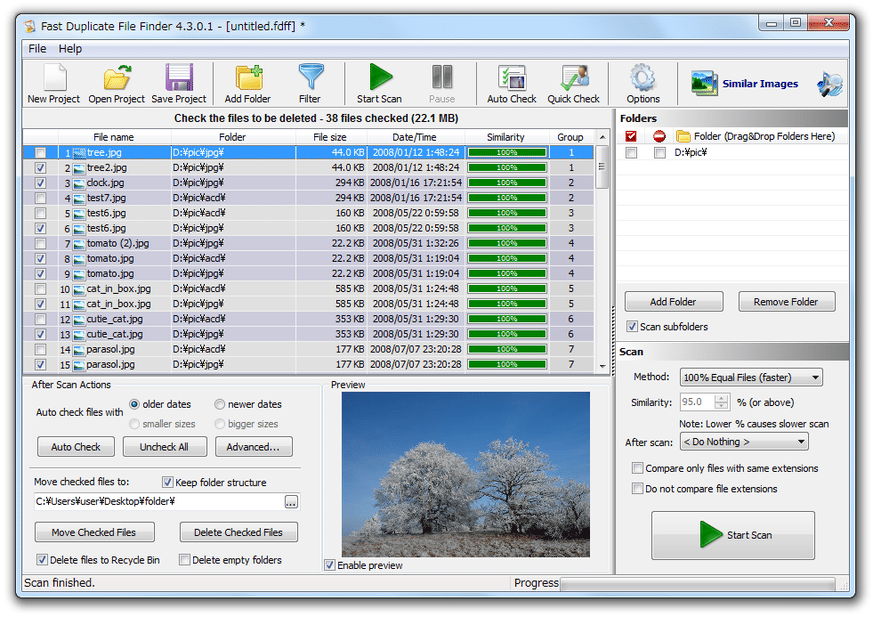Click Add Folder toolbar icon
This screenshot has height=617, width=873.
tap(248, 77)
